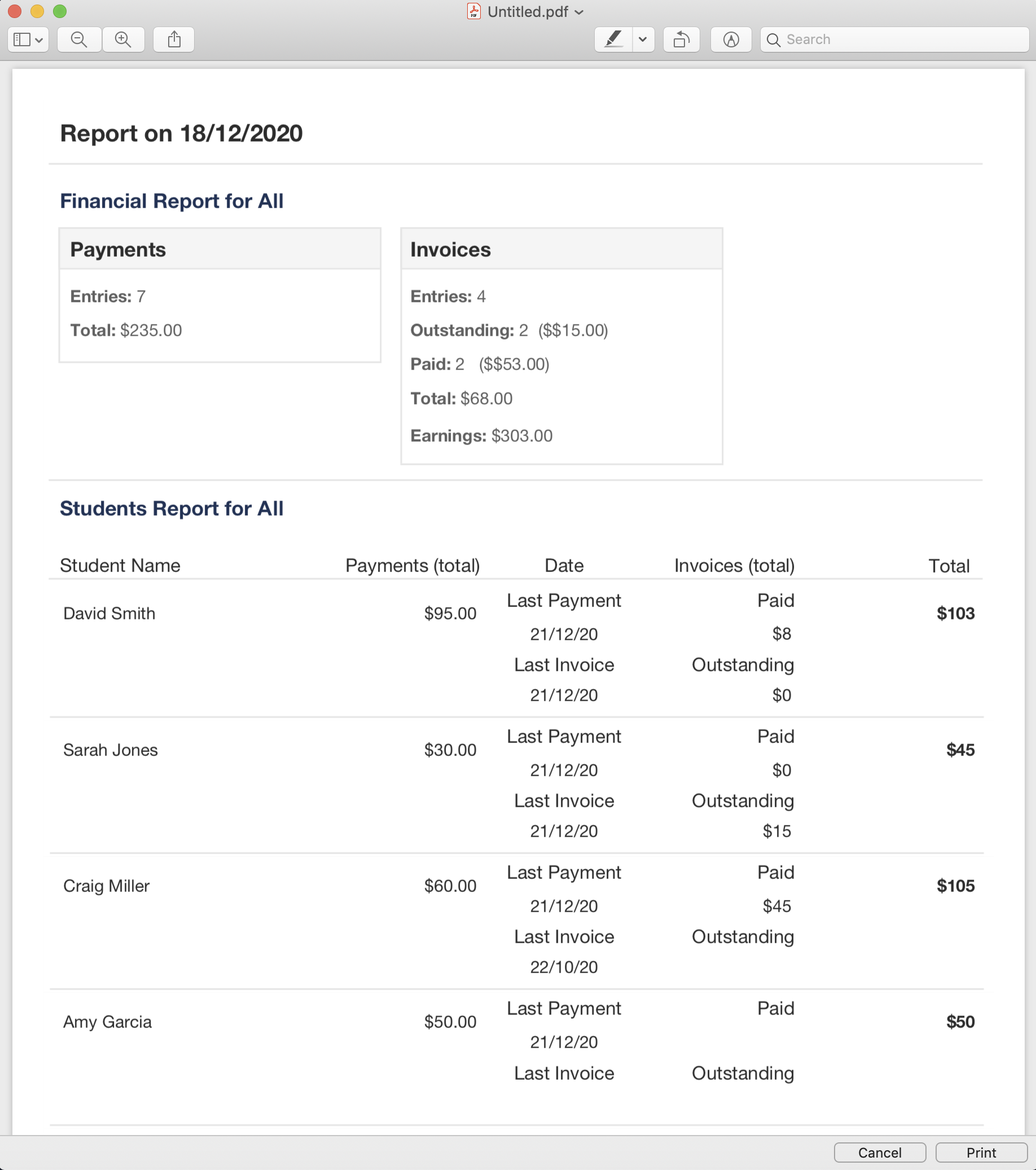Select the David Smith student row

(516, 648)
